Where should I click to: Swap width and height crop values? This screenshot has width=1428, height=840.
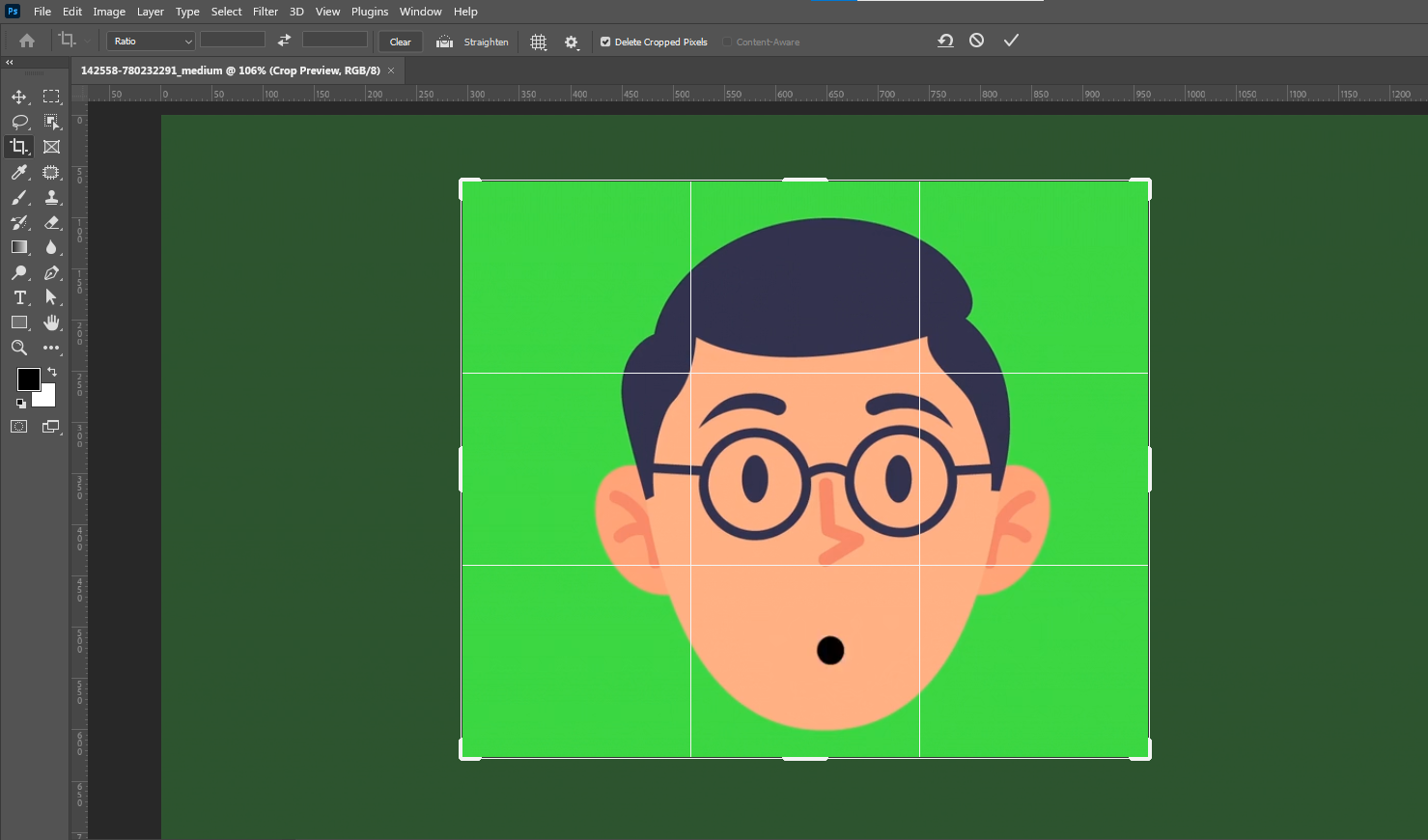coord(284,41)
